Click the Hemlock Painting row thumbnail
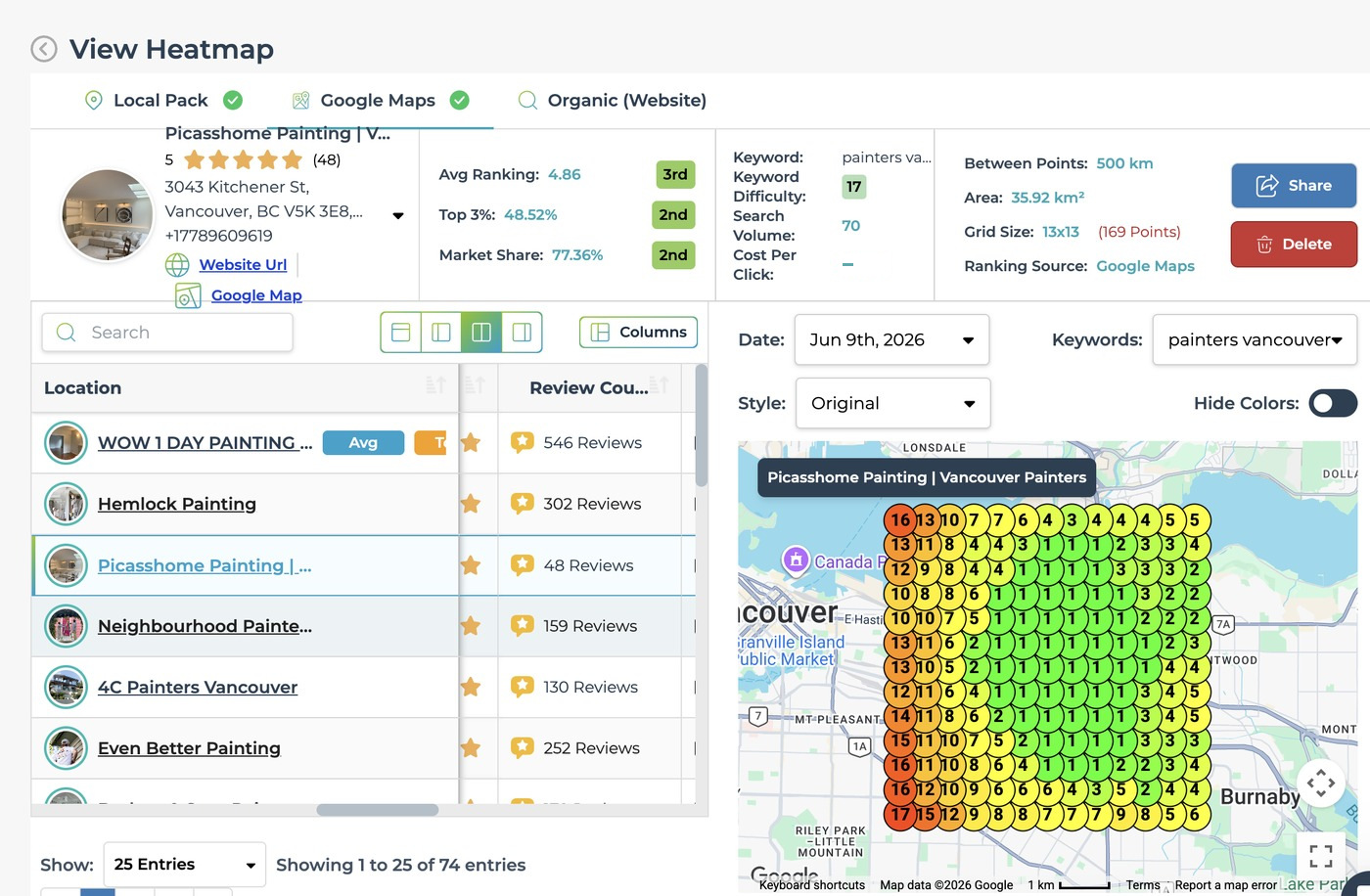 click(66, 505)
